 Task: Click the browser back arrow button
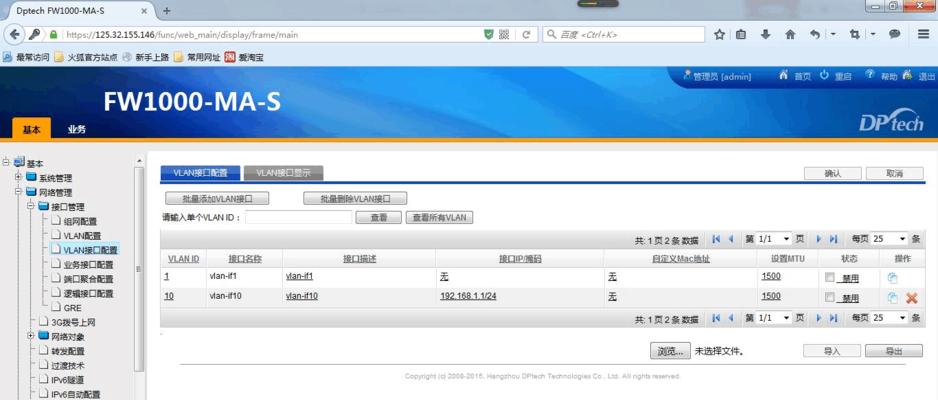(15, 35)
